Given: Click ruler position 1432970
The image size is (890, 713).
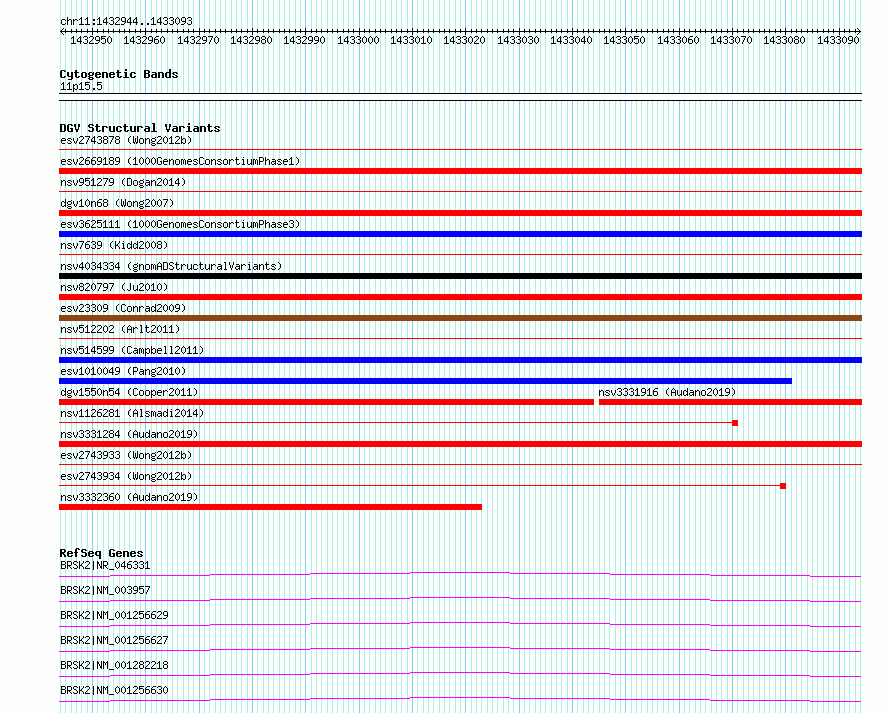Looking at the screenshot, I should [x=198, y=40].
